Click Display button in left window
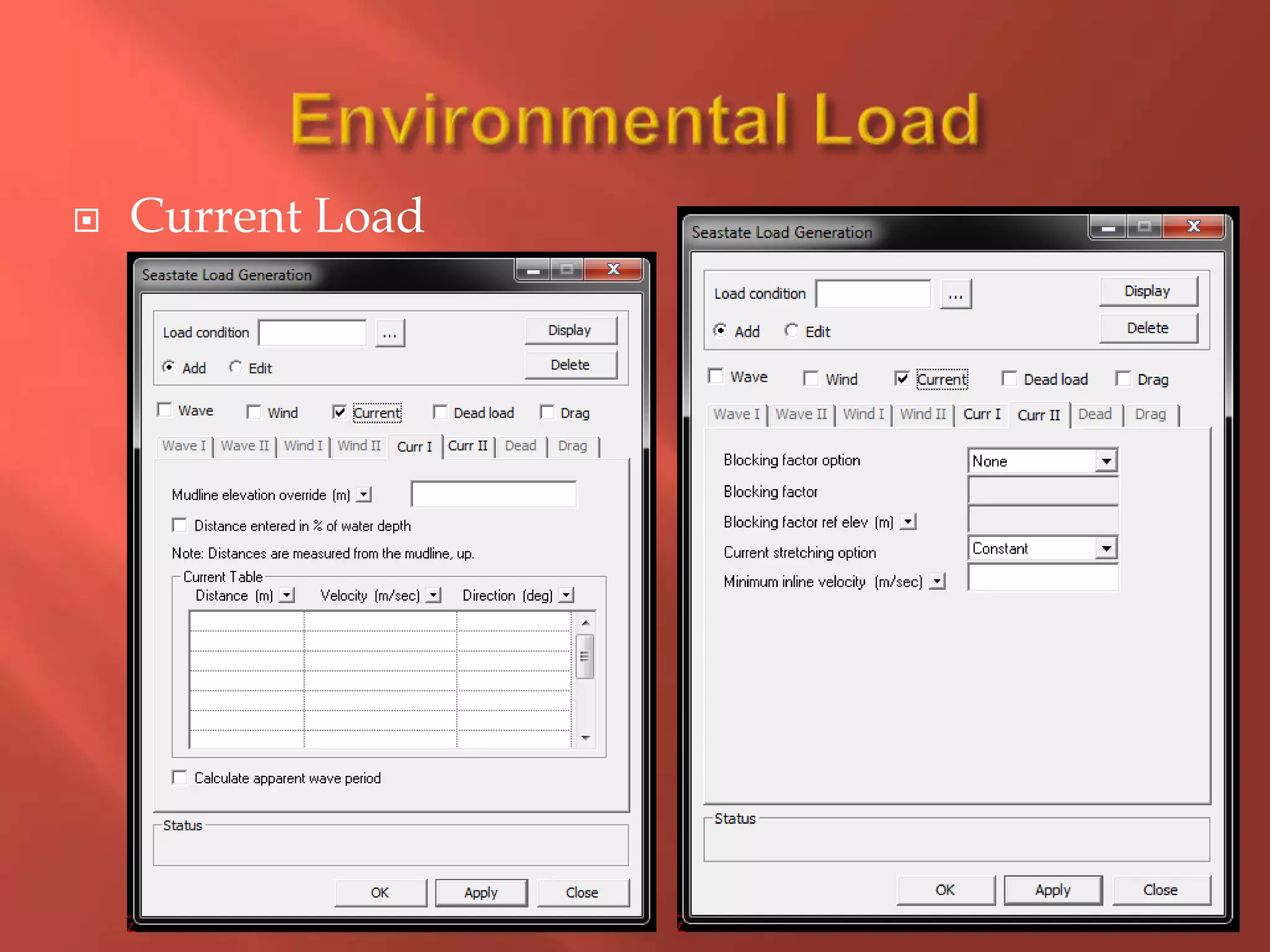 point(570,330)
